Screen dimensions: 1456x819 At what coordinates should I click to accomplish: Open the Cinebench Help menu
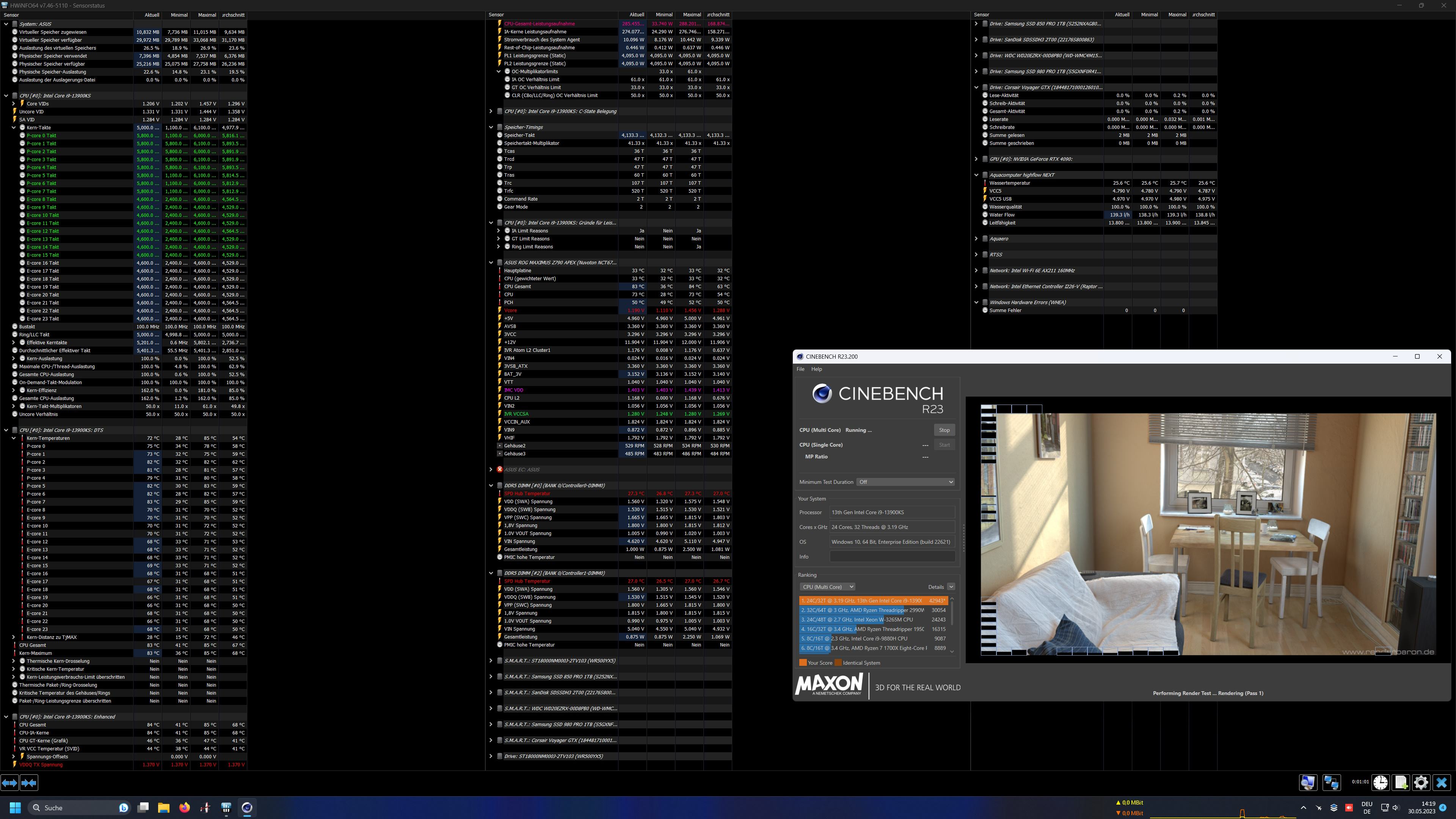pos(817,369)
